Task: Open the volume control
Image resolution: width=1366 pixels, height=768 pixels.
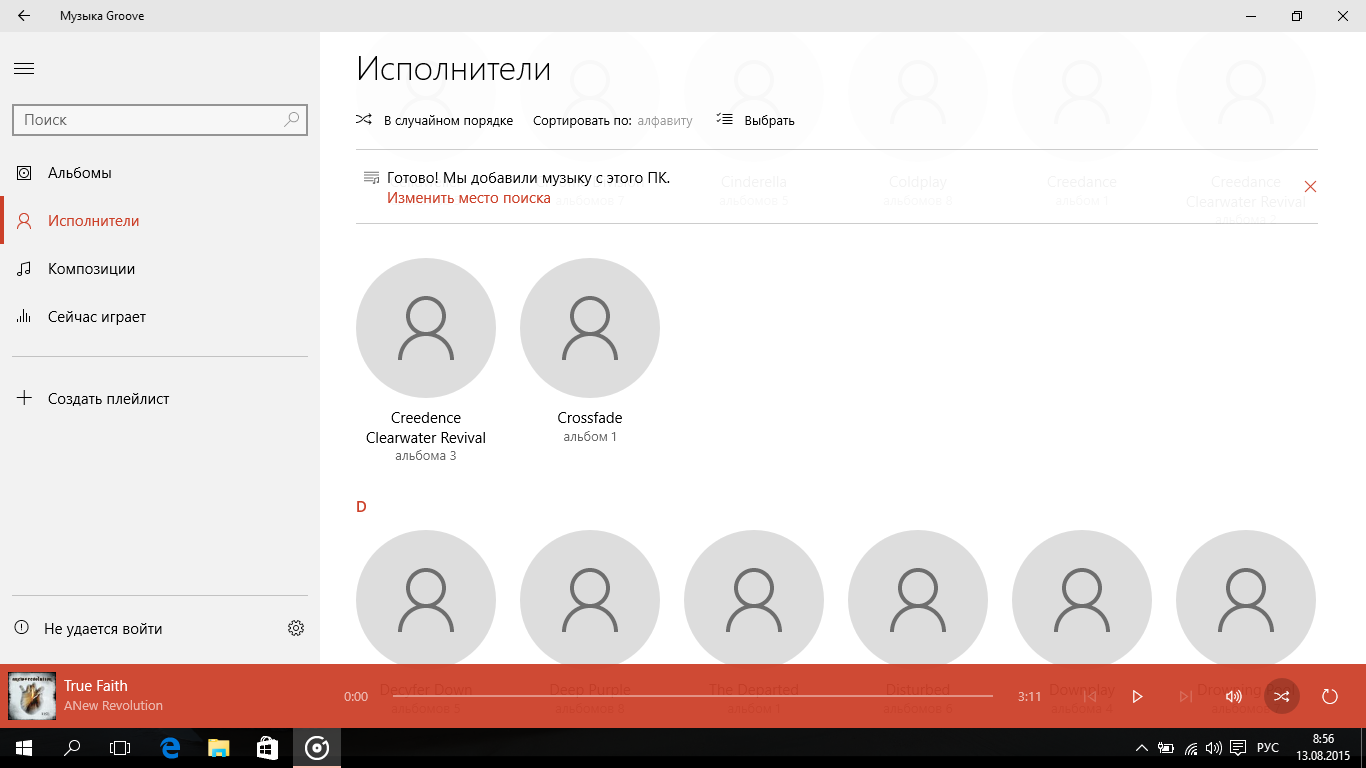Action: point(1234,696)
